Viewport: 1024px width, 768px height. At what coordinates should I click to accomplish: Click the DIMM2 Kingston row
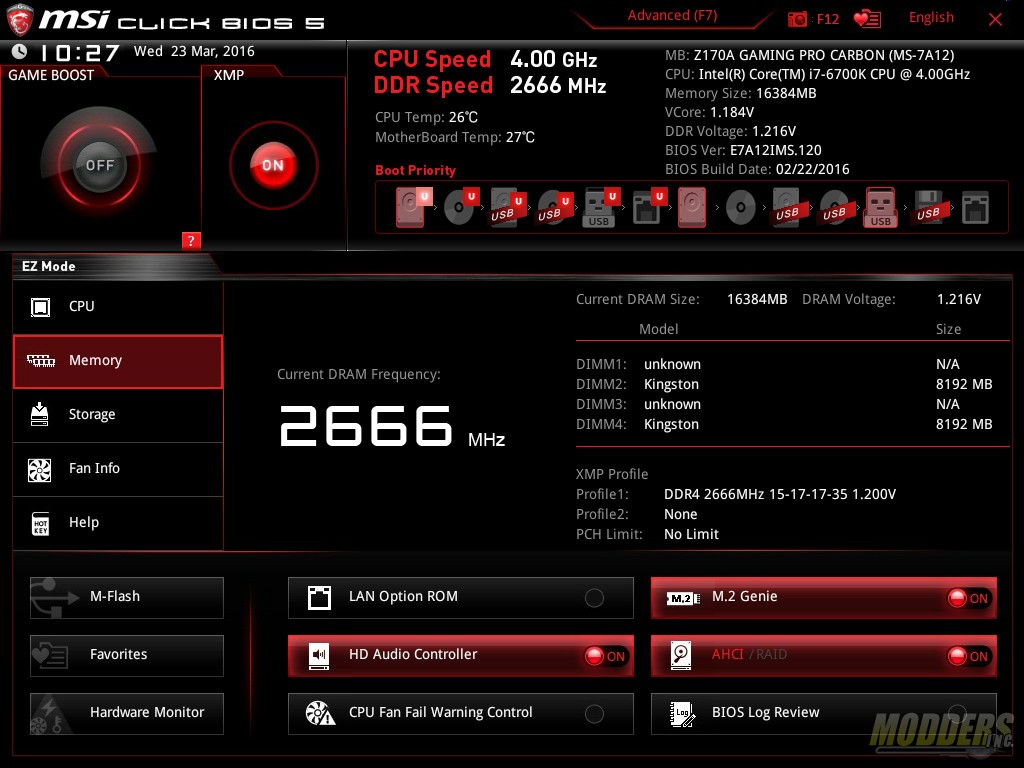pos(784,385)
